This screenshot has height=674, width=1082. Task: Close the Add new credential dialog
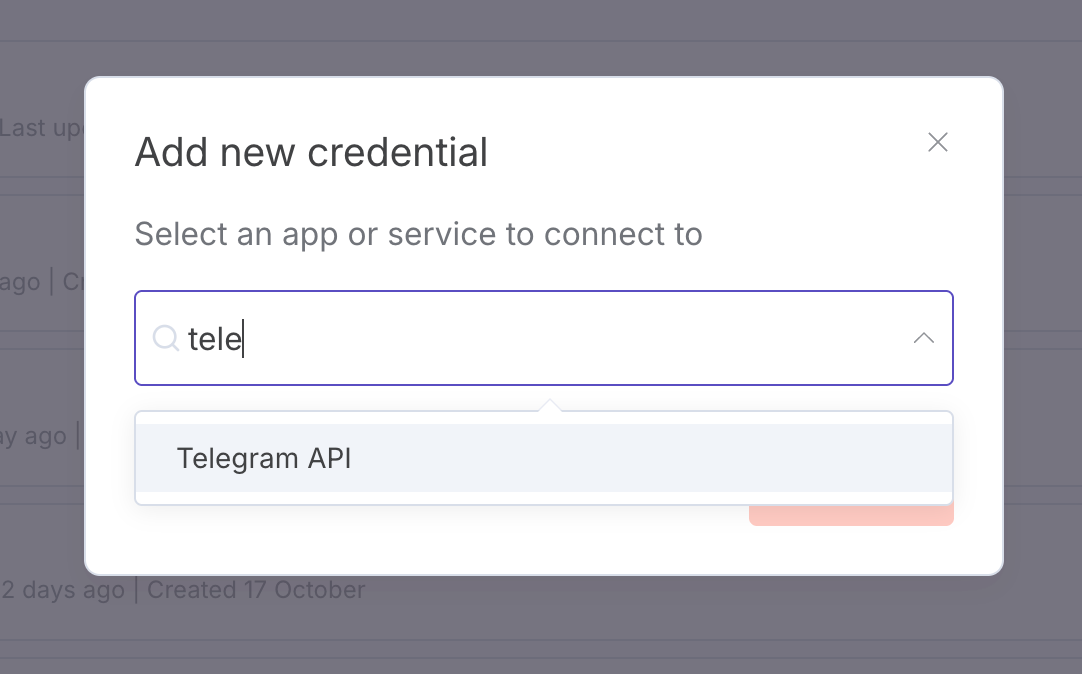[937, 142]
